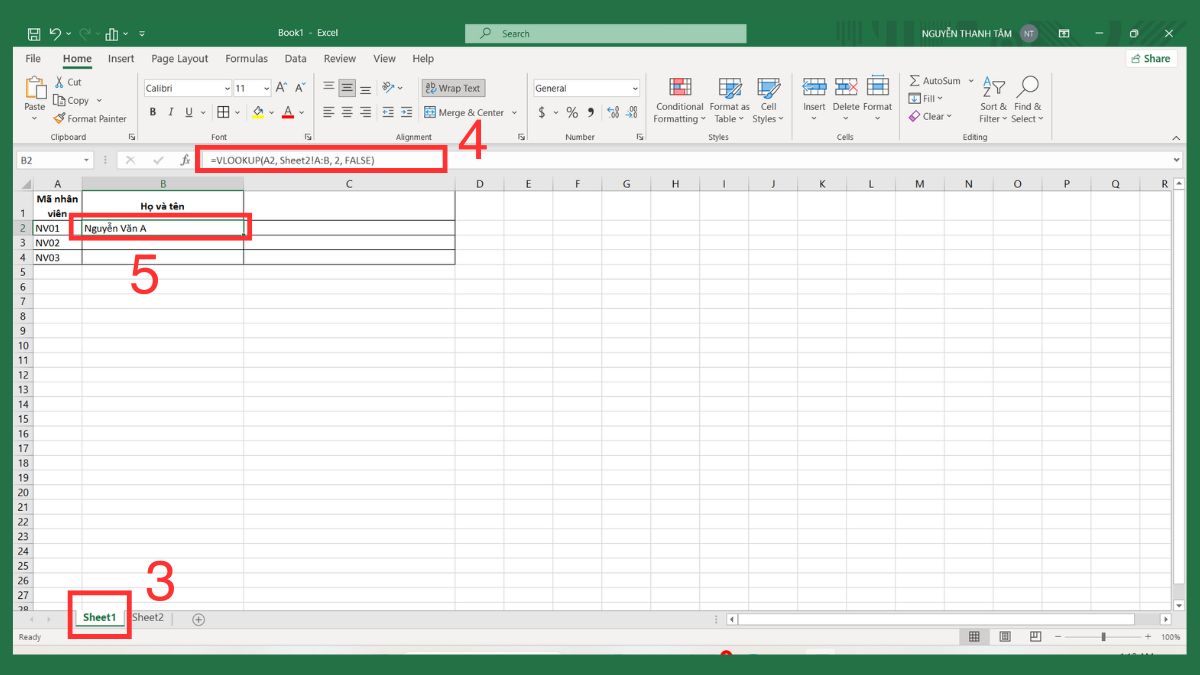Open the Data tab

click(x=295, y=59)
